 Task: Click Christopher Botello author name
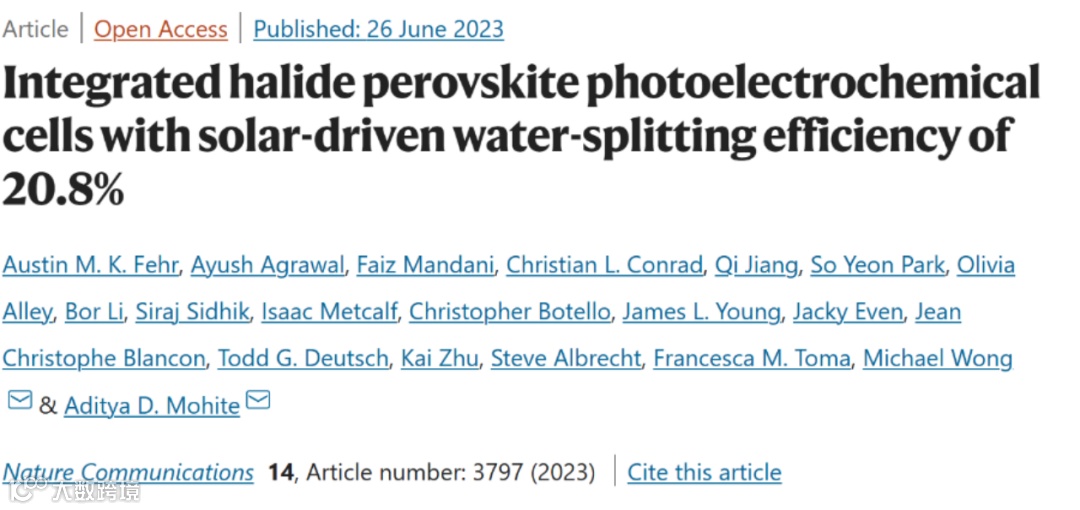[x=509, y=312]
